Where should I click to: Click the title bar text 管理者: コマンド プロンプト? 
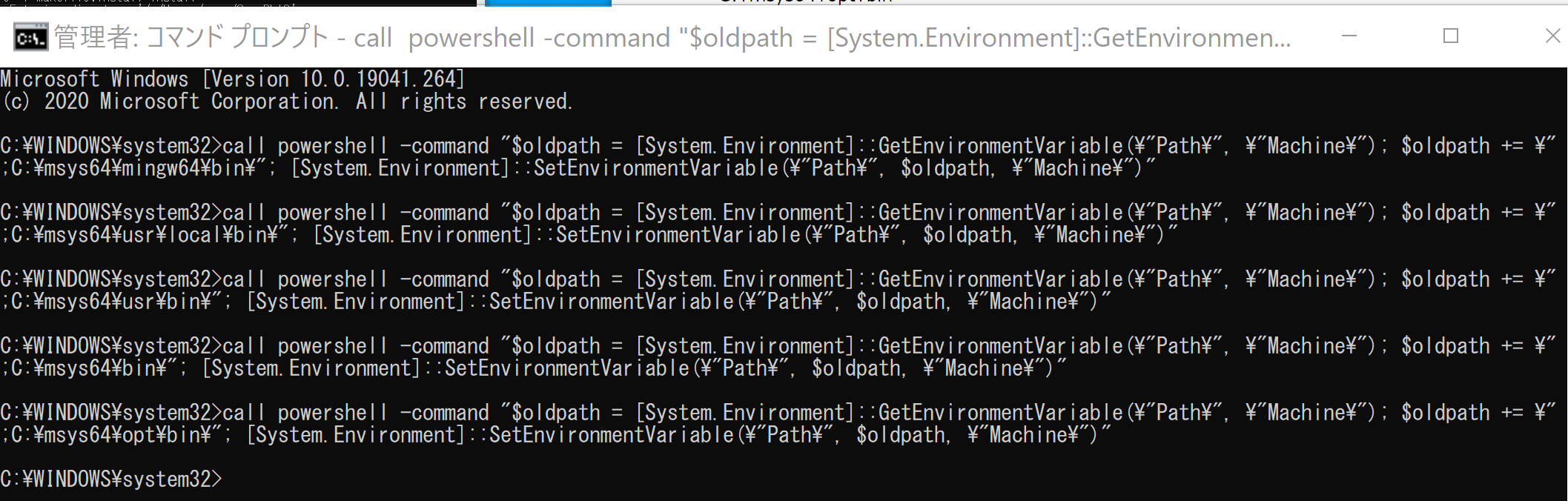click(x=193, y=36)
